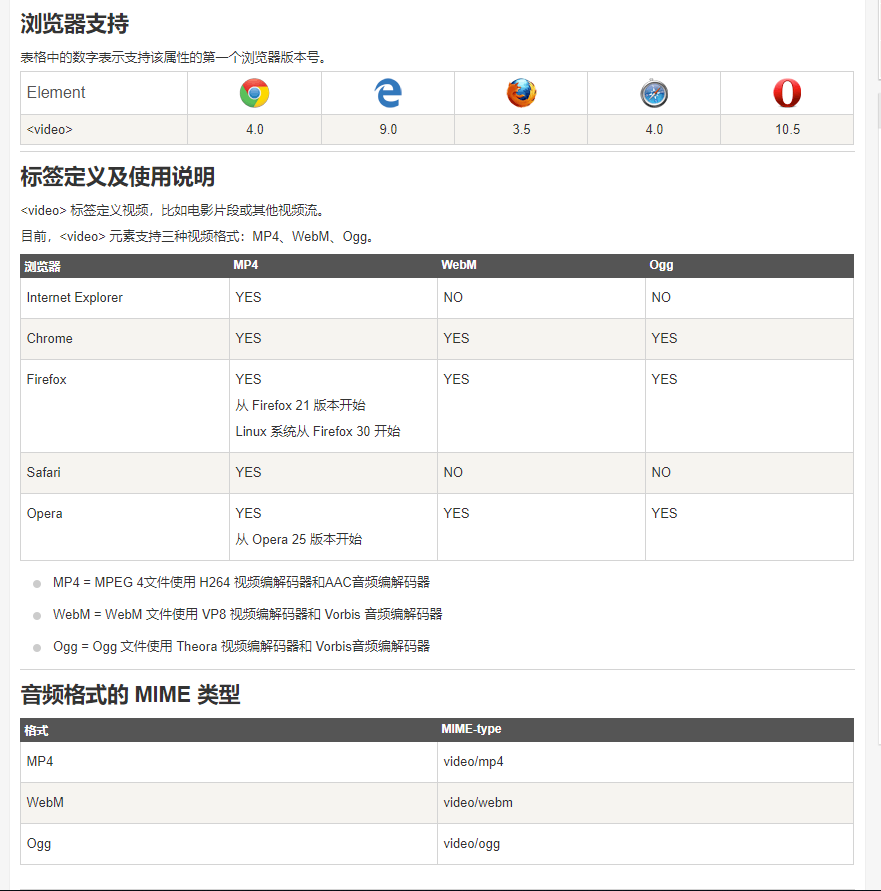Select the Element header cell
Image resolution: width=881 pixels, height=891 pixels.
[x=104, y=93]
